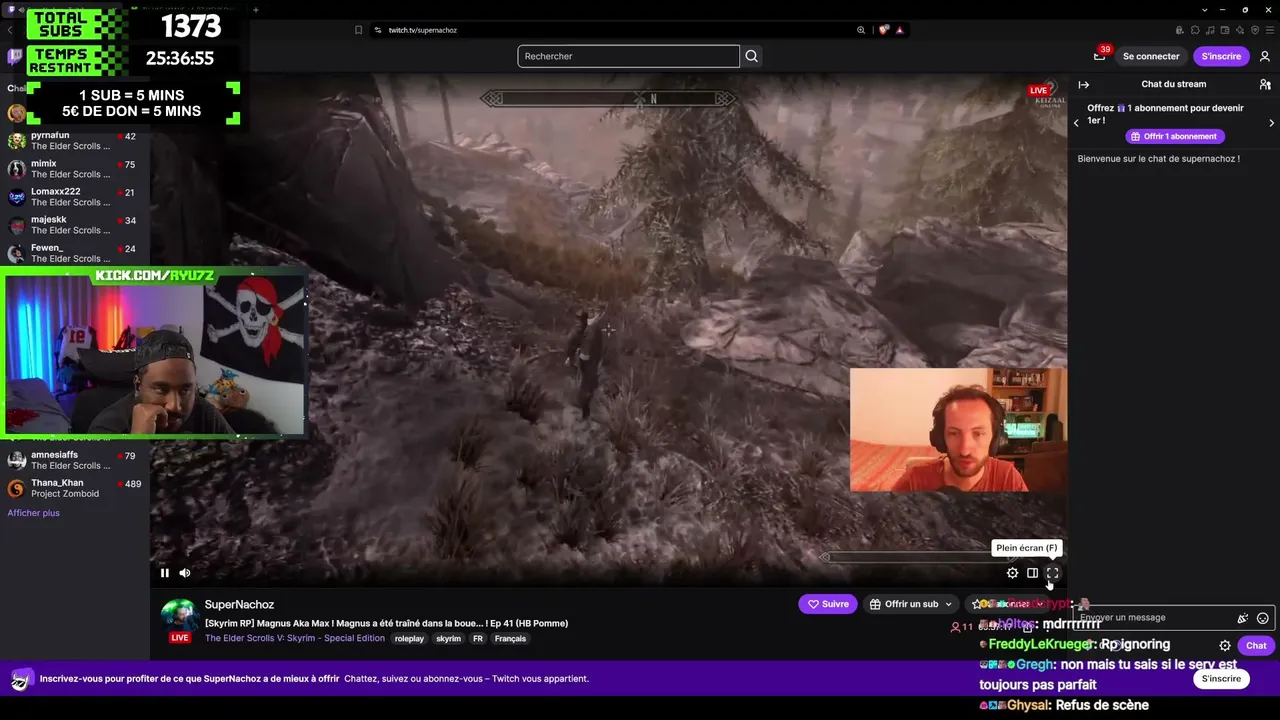Open Fewen_ channel in the sidebar

[x=75, y=253]
